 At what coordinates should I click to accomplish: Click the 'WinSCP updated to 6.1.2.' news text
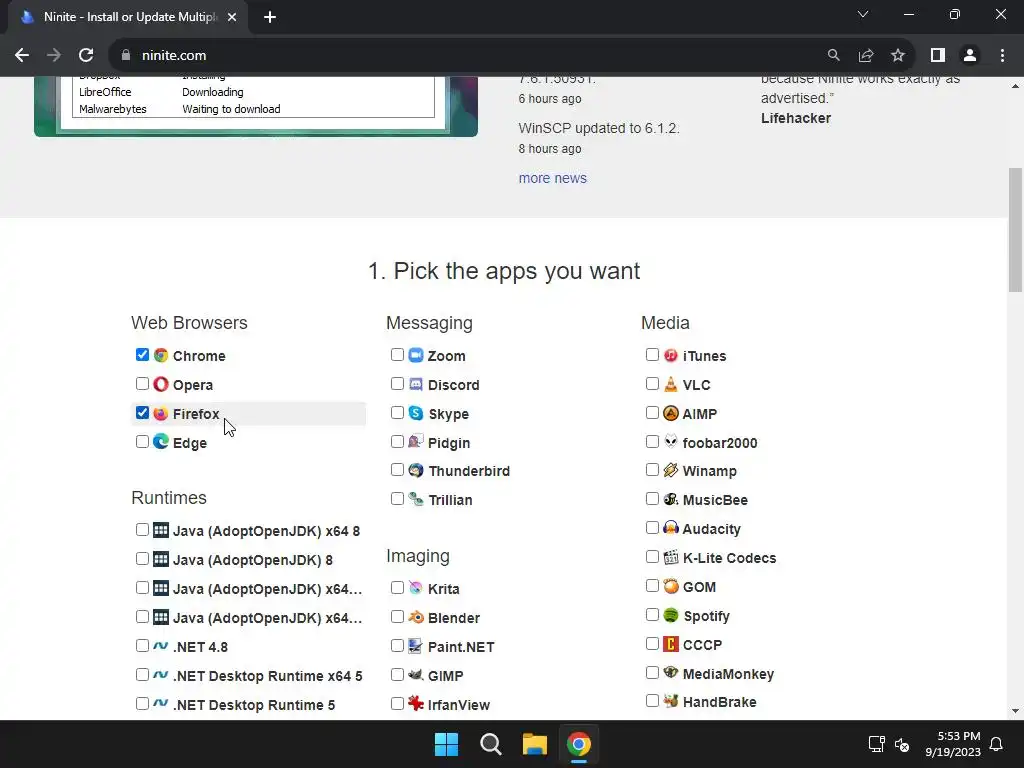[599, 128]
